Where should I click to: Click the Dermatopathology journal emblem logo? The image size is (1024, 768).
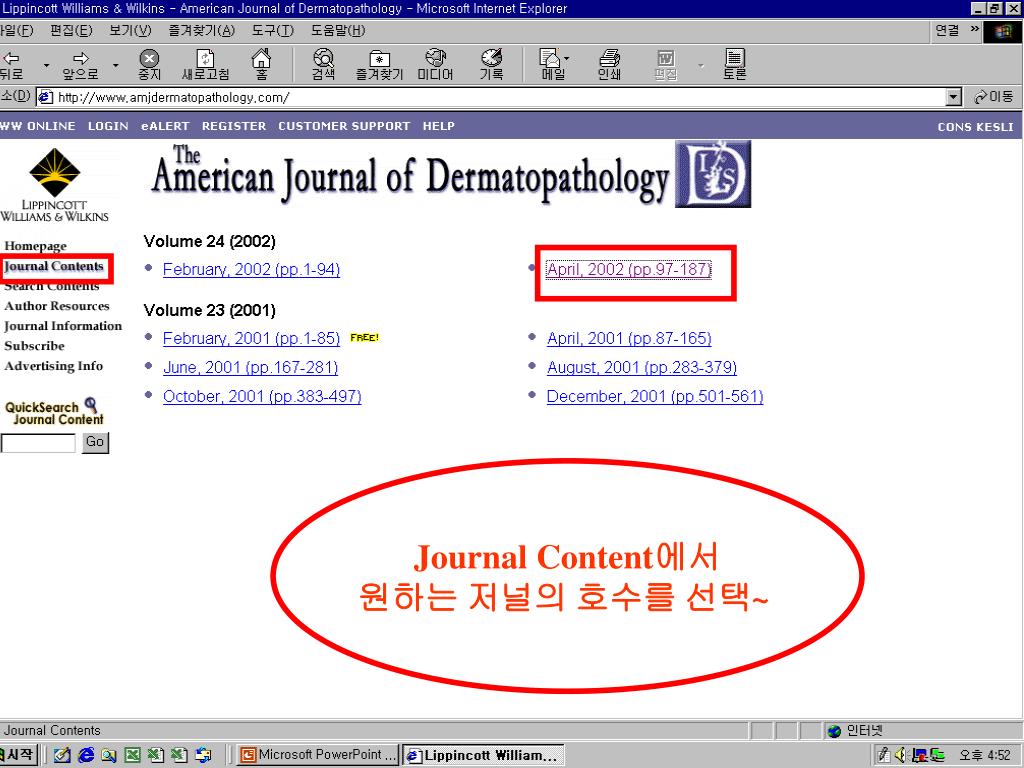(713, 174)
